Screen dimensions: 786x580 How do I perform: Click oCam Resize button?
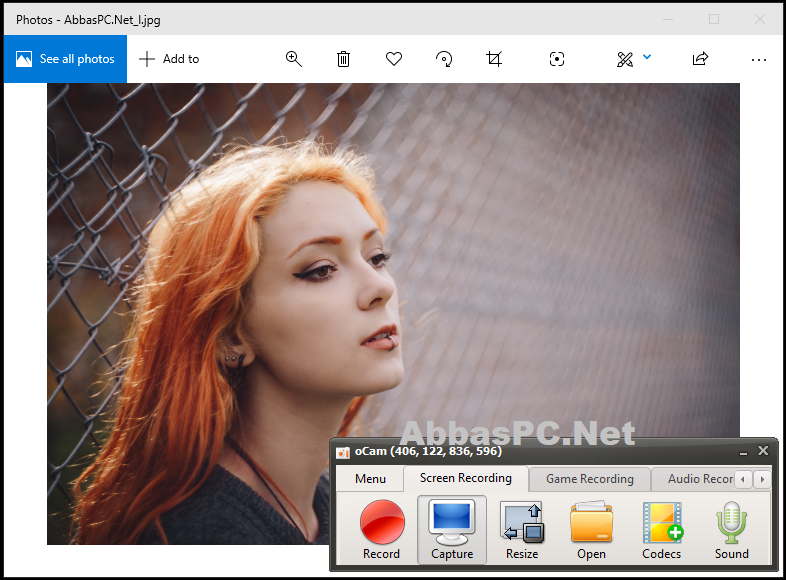[x=522, y=529]
